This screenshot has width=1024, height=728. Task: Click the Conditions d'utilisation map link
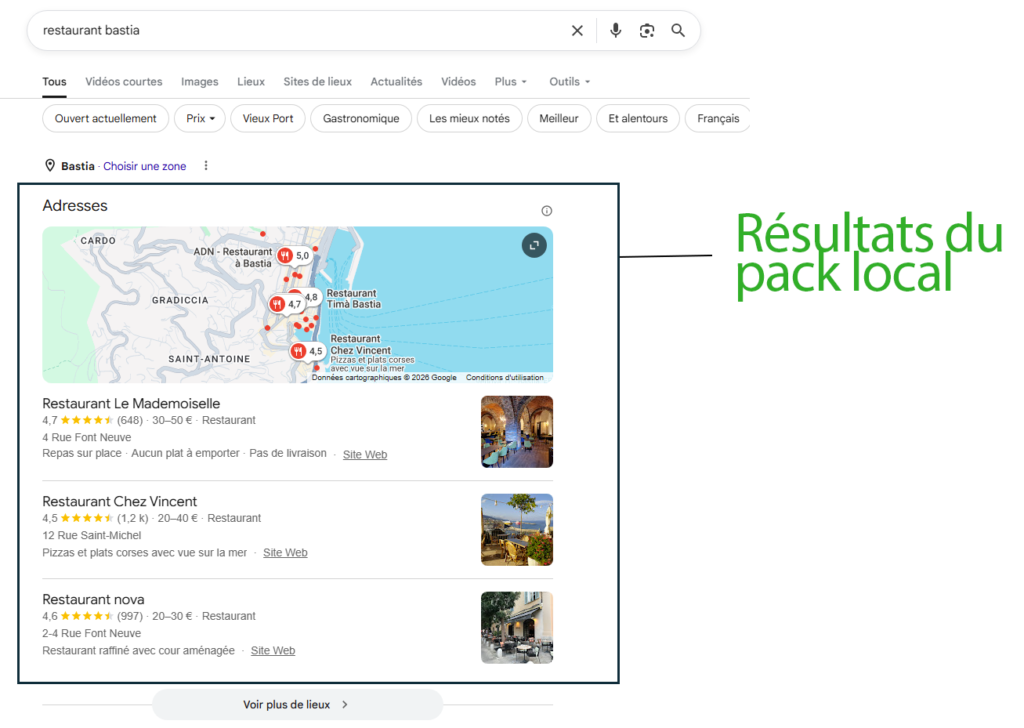tap(505, 377)
